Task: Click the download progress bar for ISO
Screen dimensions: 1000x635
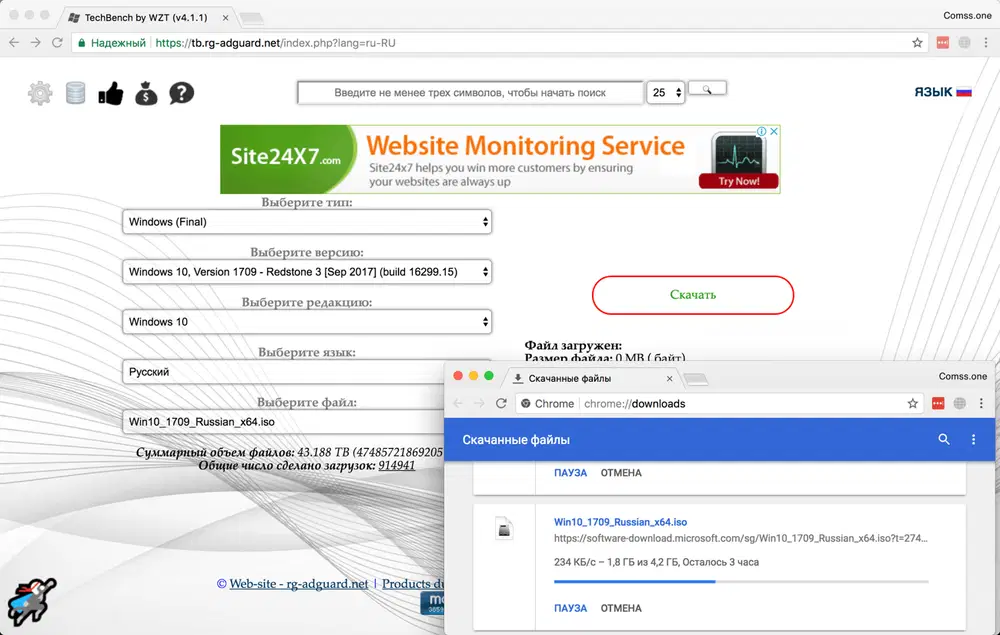Action: point(741,581)
